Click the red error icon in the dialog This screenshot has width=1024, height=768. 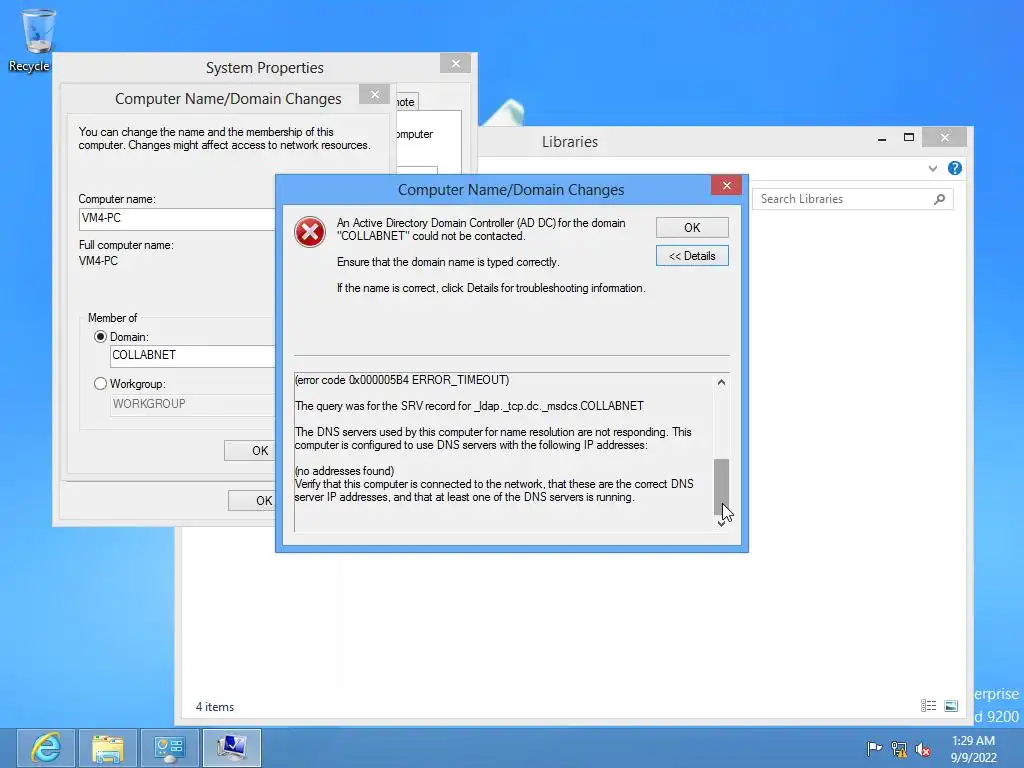click(310, 232)
